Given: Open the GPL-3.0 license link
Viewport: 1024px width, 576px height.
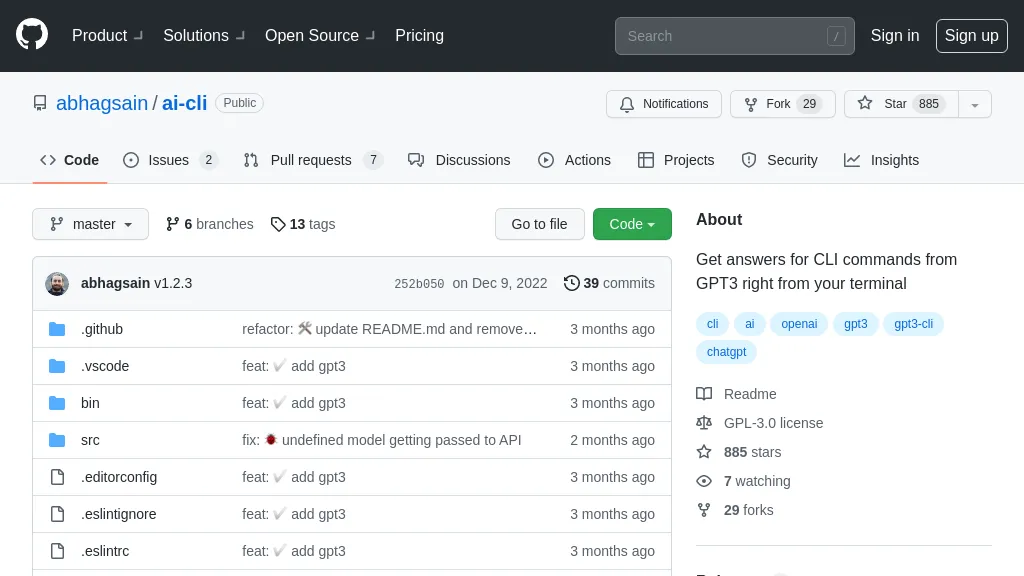Looking at the screenshot, I should tap(773, 423).
